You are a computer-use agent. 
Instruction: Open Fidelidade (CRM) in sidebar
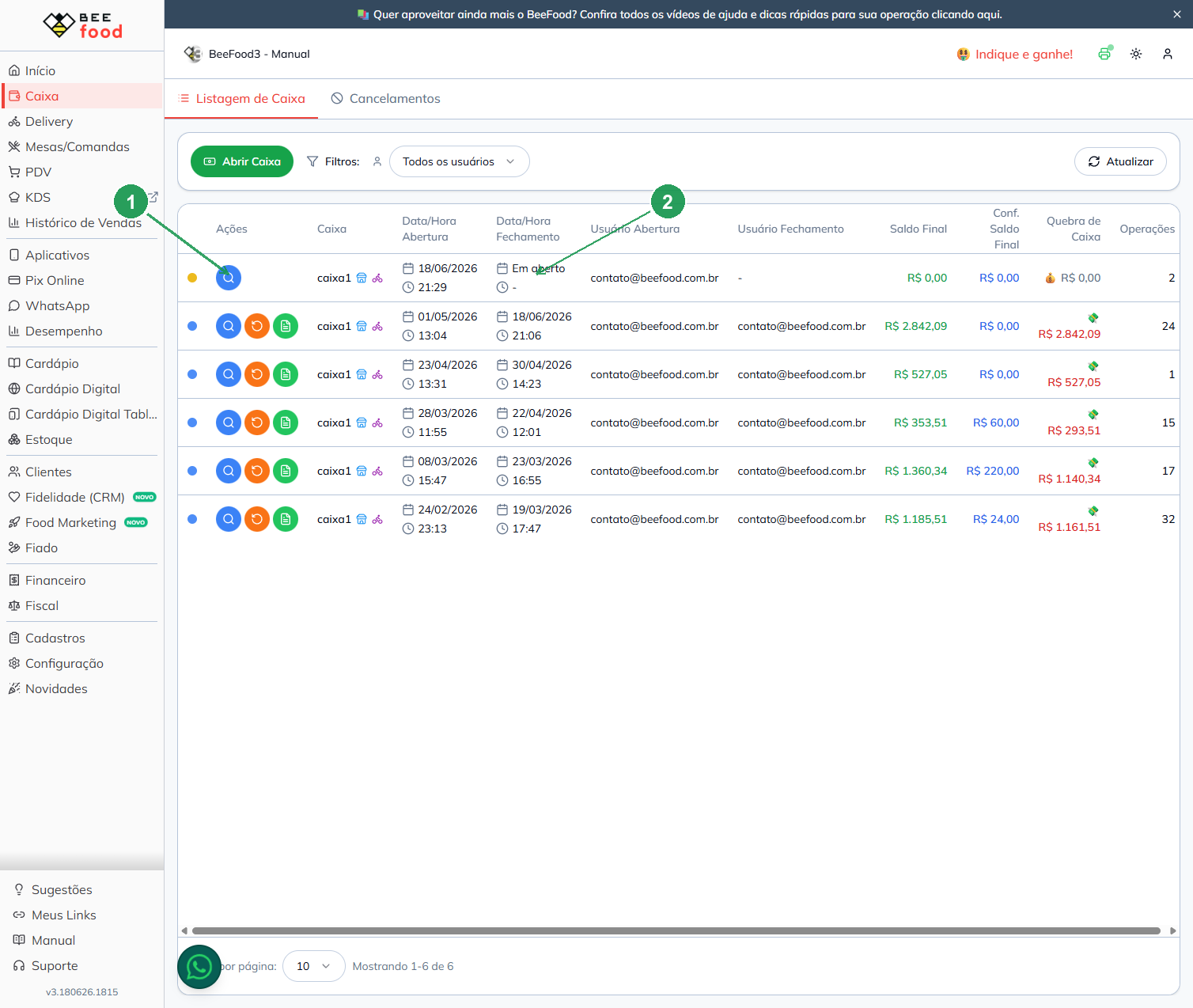[82, 497]
